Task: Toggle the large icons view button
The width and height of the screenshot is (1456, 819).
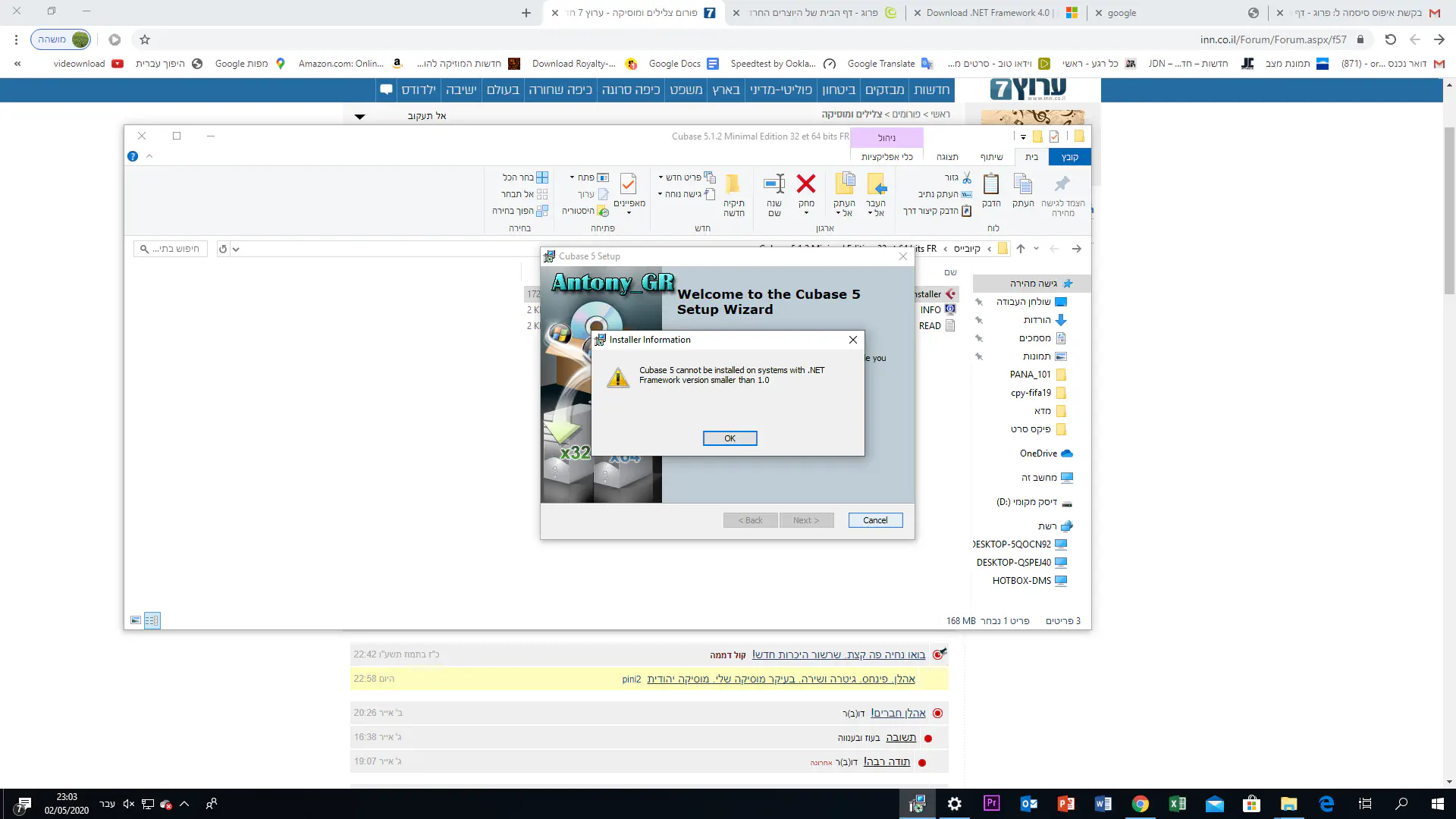Action: (136, 620)
